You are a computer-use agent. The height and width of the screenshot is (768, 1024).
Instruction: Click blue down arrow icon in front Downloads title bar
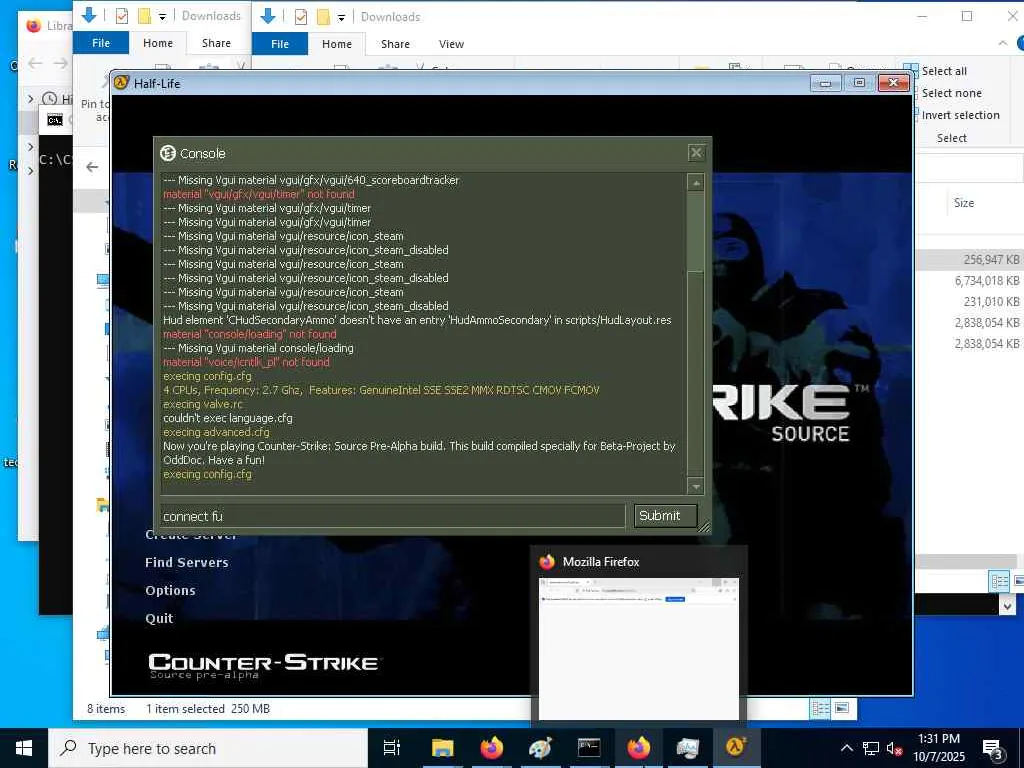(268, 16)
